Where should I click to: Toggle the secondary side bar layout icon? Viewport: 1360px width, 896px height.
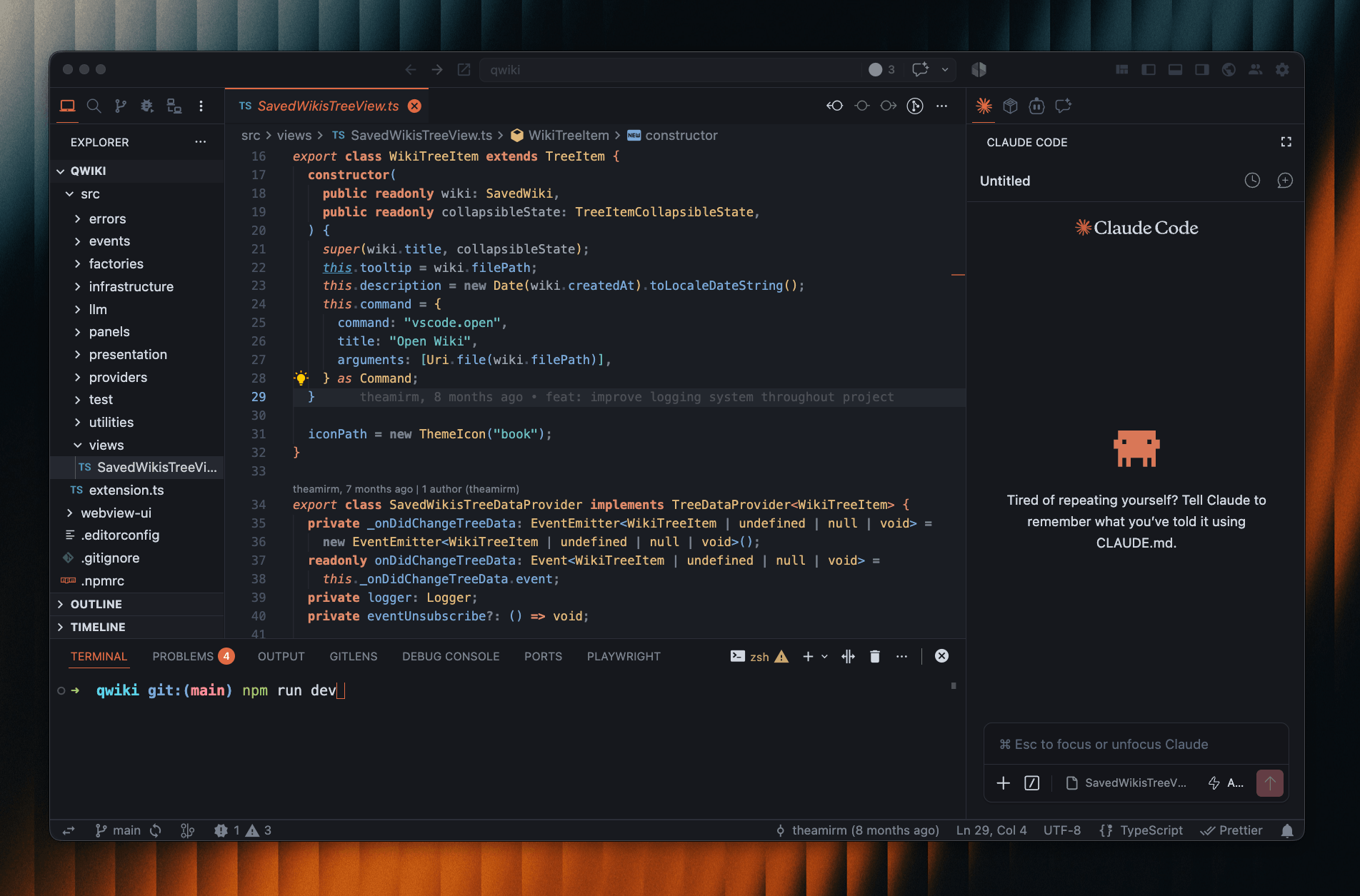coord(1202,69)
